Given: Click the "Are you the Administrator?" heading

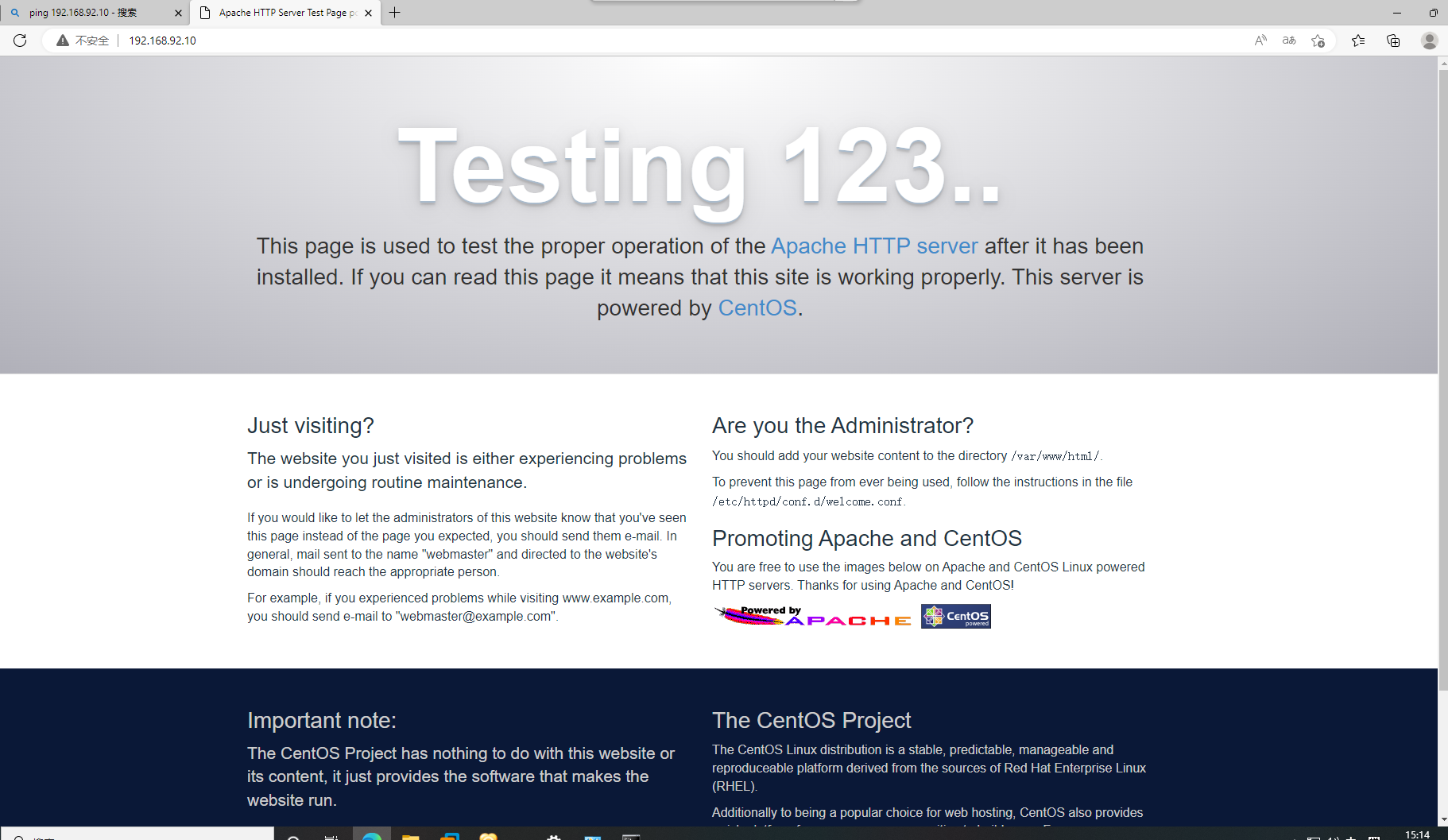Looking at the screenshot, I should tap(842, 426).
